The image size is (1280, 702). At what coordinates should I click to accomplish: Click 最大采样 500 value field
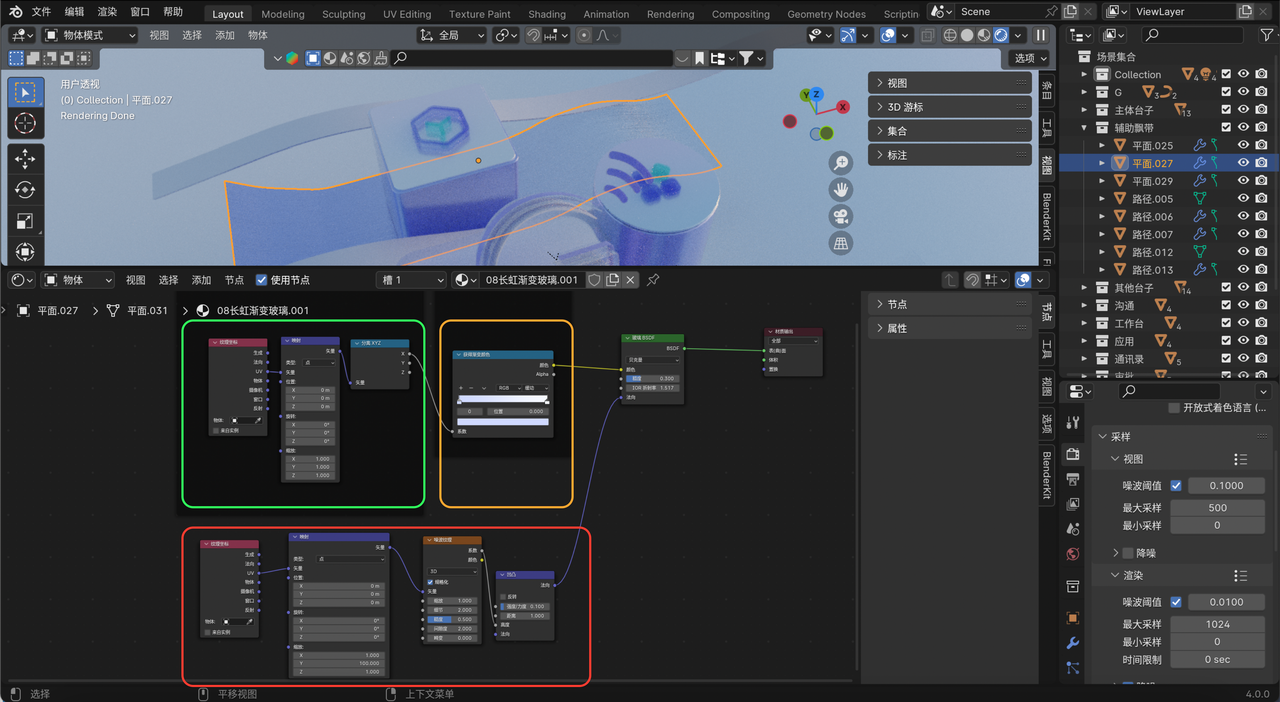coord(1217,507)
